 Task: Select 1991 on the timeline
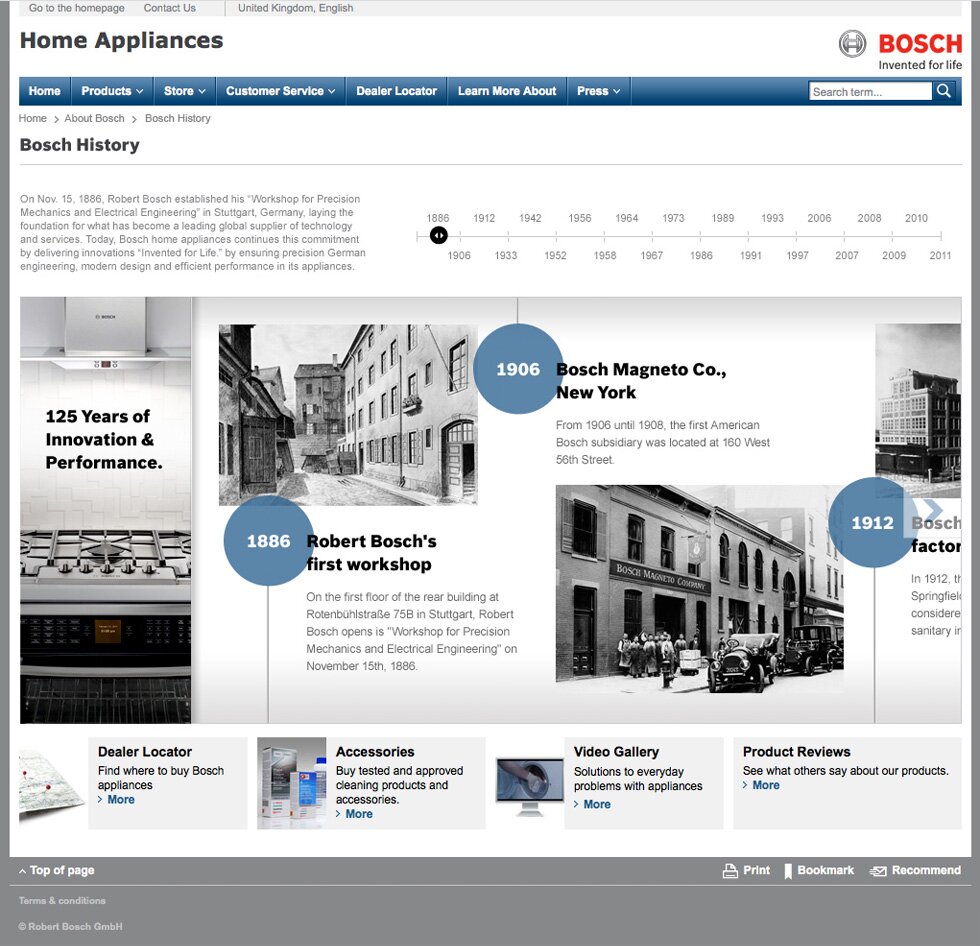750,256
